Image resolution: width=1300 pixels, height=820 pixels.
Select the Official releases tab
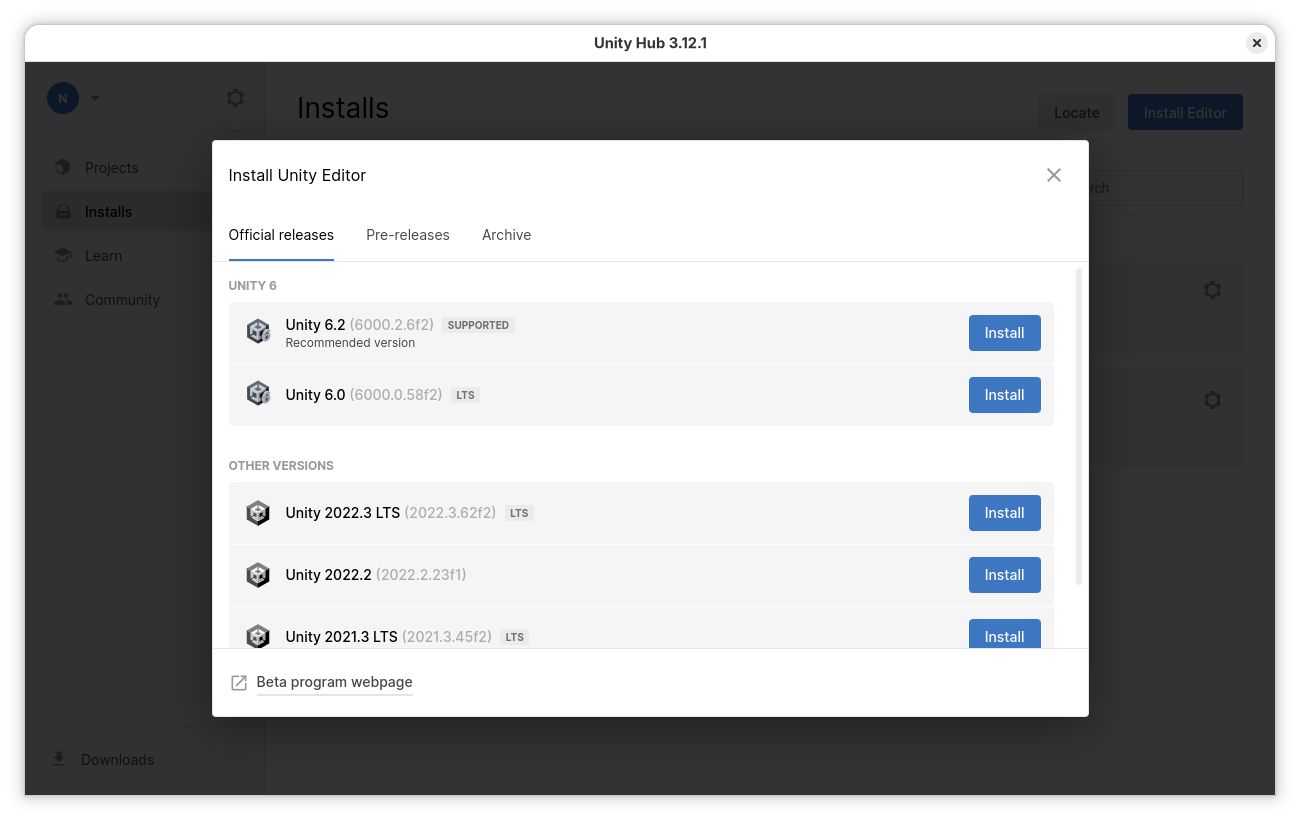click(281, 235)
